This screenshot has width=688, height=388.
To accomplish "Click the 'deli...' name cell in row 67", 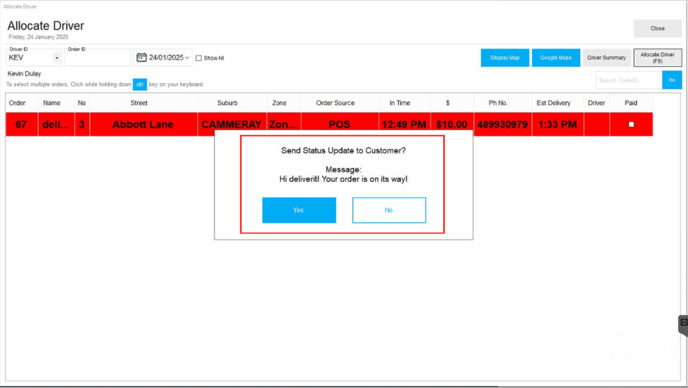I will 56,124.
